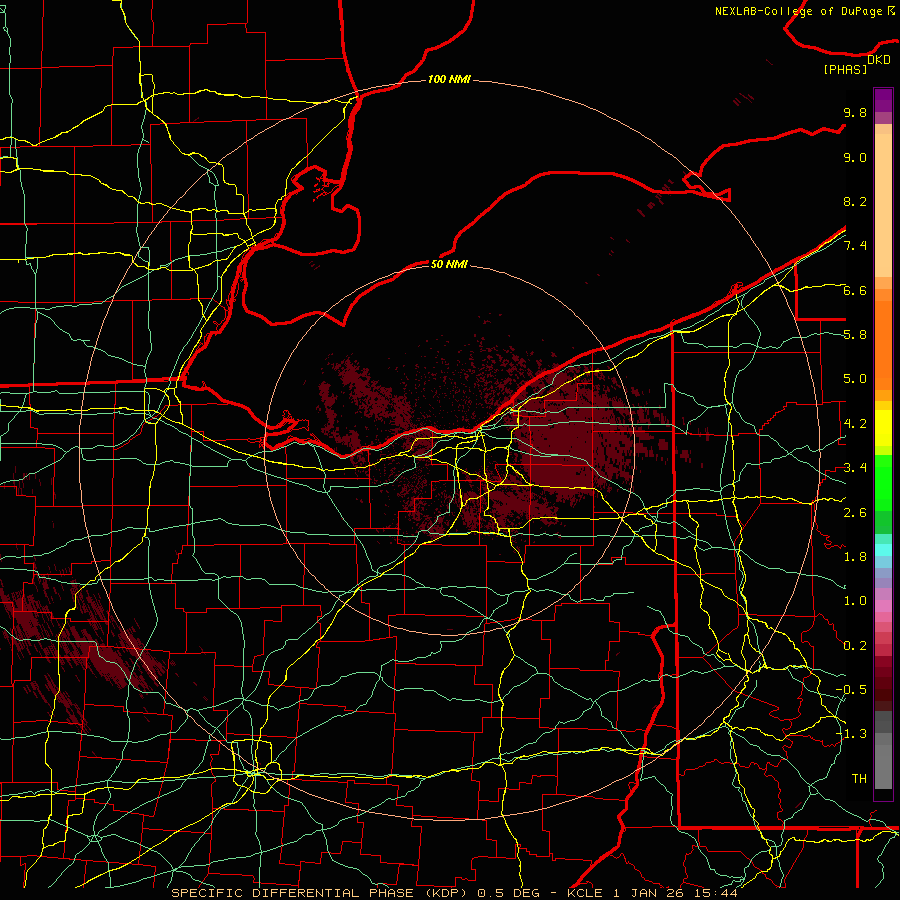Screen dimensions: 900x900
Task: Click the -1.3 value on the color scale
Action: point(851,734)
